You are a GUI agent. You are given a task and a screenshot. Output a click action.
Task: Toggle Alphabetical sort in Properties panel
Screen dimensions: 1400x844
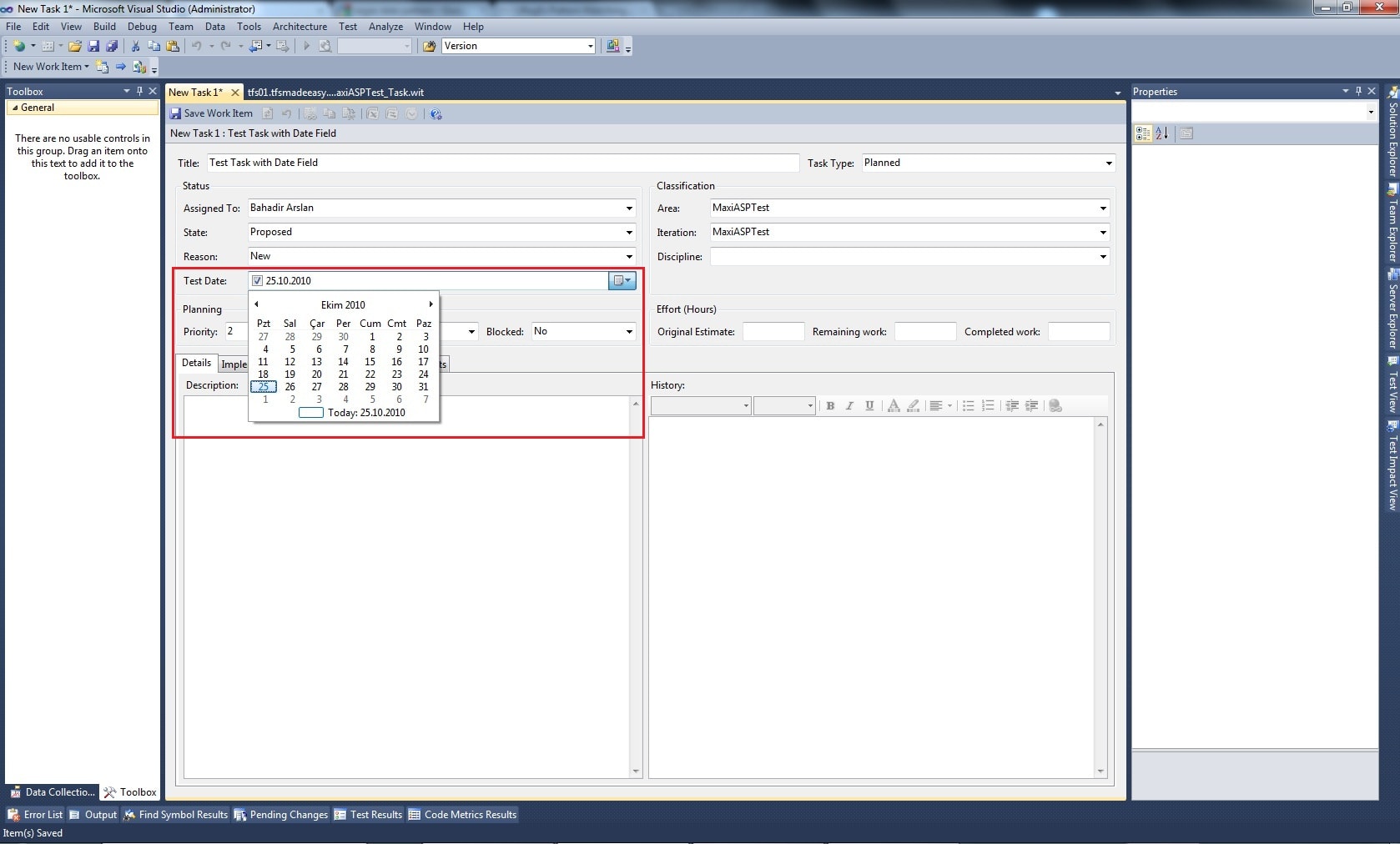click(x=1161, y=133)
